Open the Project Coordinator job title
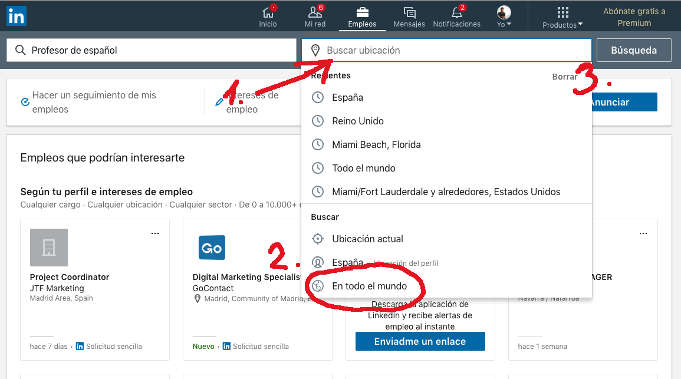681x379 pixels. point(69,277)
